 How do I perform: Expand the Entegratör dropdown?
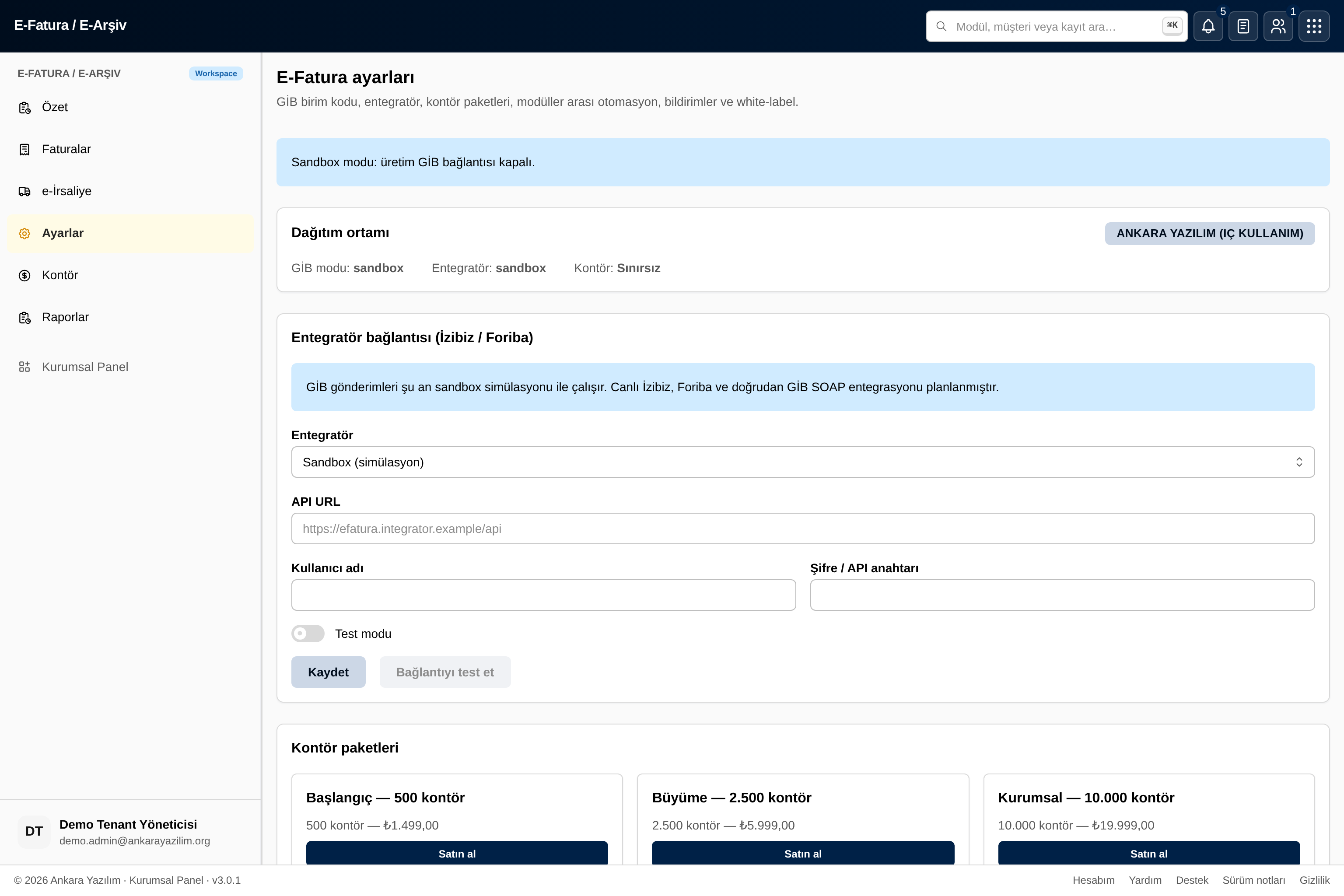[803, 462]
